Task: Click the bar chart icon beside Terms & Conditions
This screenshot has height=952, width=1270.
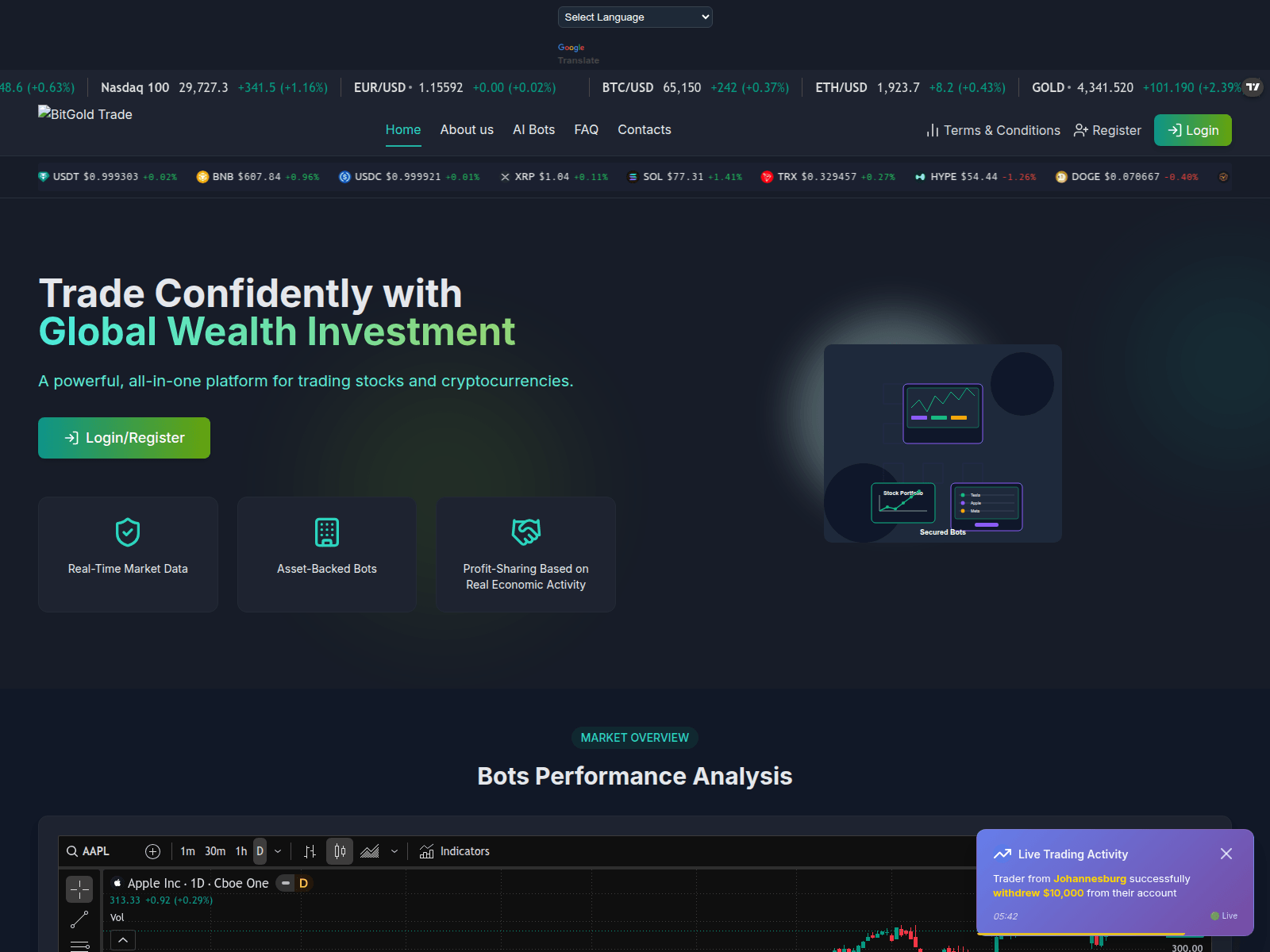Action: click(933, 130)
